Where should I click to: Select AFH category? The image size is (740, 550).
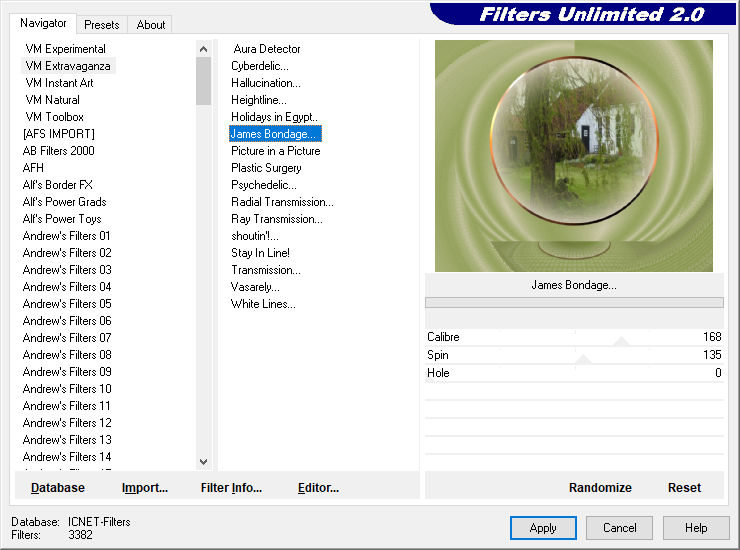pos(33,168)
